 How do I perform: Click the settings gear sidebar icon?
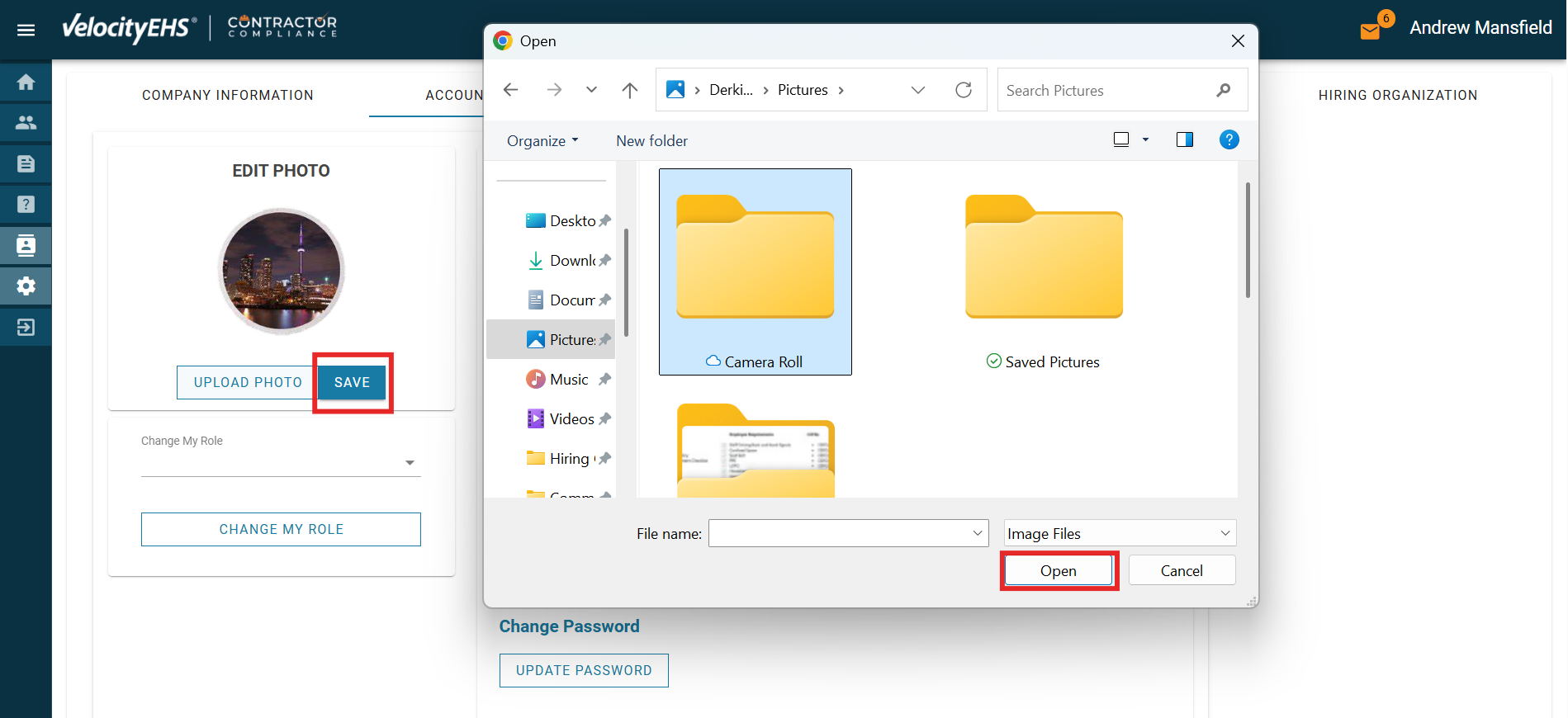[26, 286]
